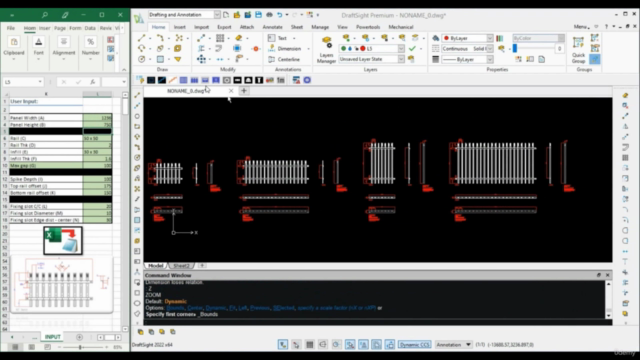The height and width of the screenshot is (360, 640).
Task: Add a new Excel sheet with plus button
Action: [x=80, y=337]
